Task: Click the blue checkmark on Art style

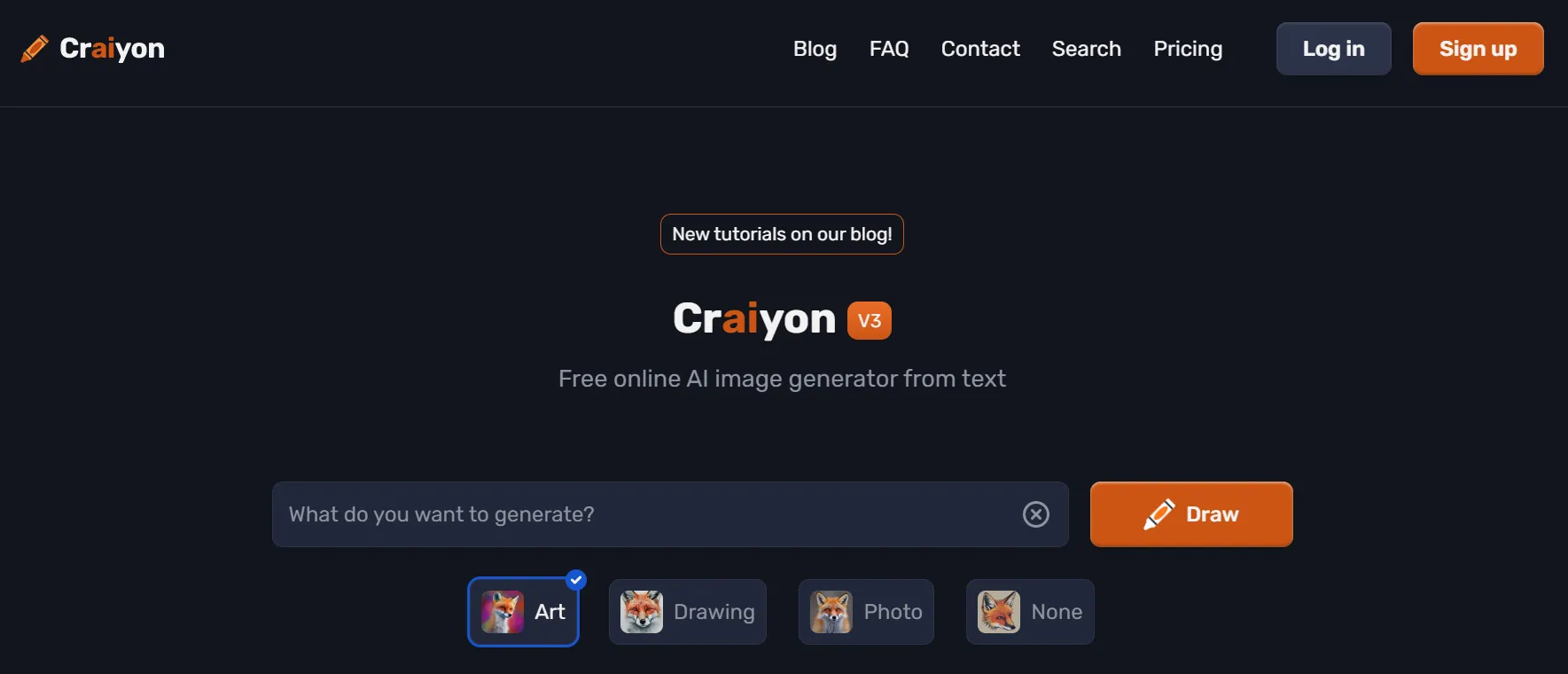Action: pyautogui.click(x=576, y=580)
